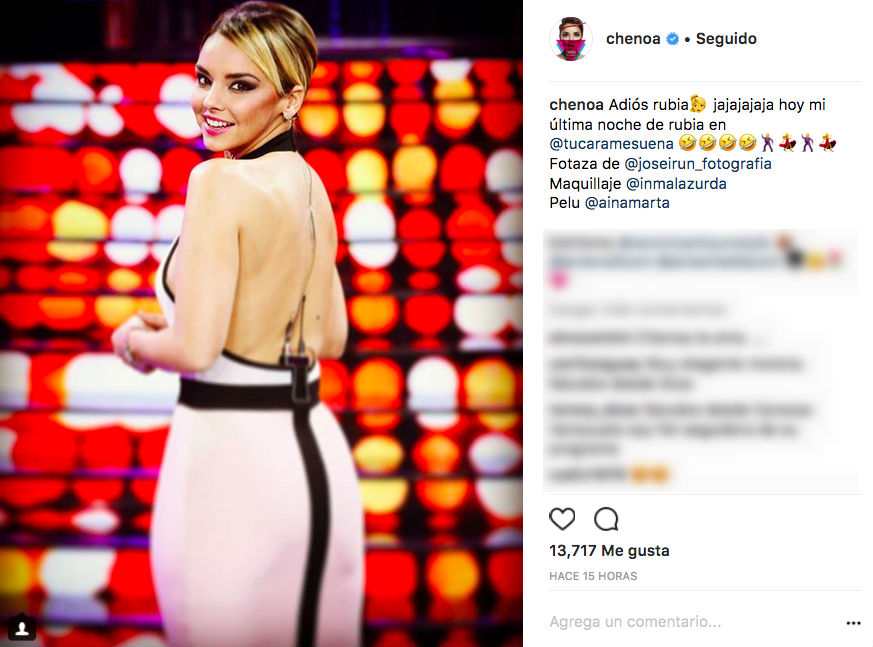This screenshot has width=873, height=647.
Task: Like the post with the heart icon
Action: (x=562, y=519)
